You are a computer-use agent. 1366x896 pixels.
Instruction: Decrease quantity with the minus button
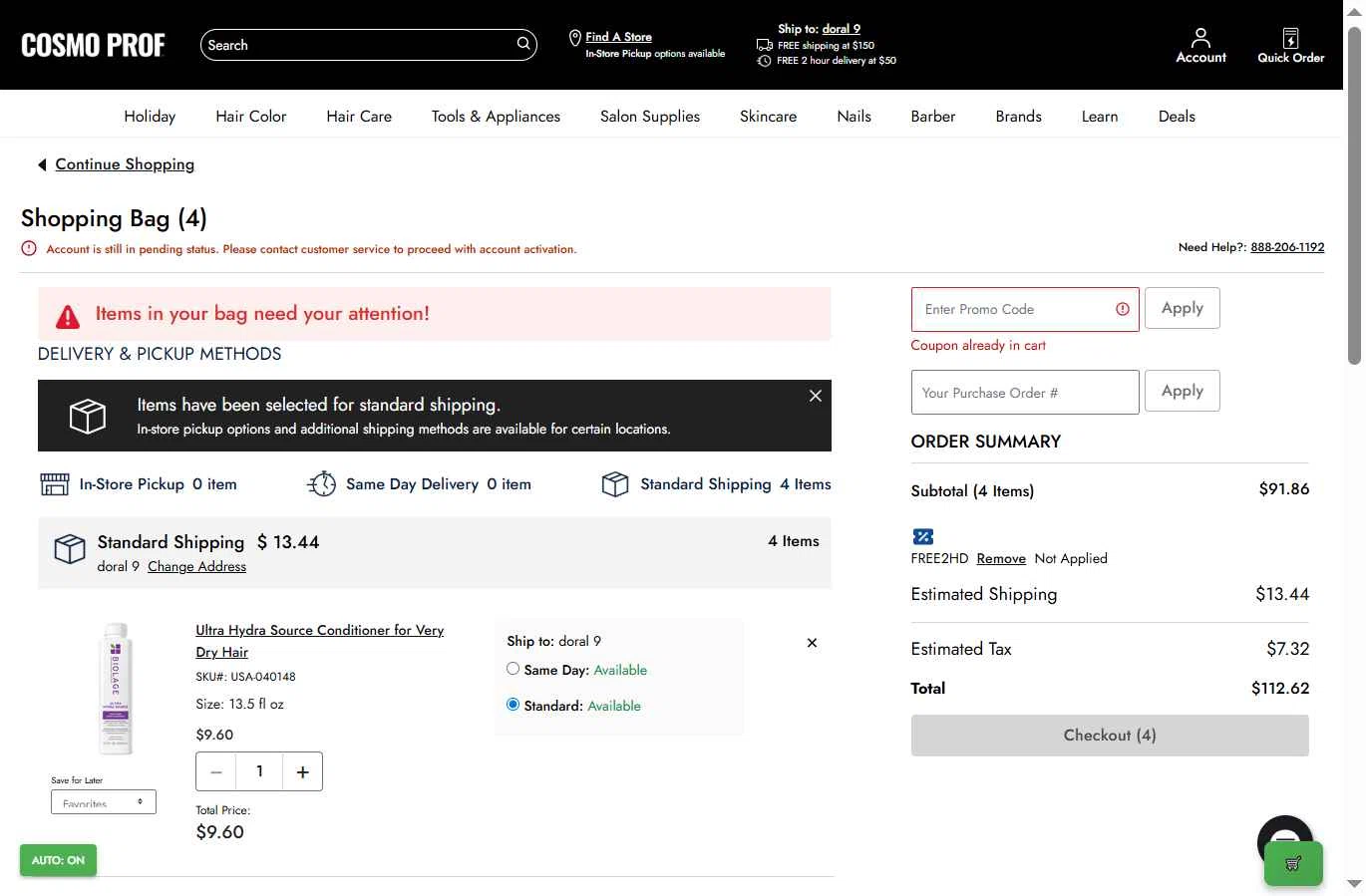[216, 771]
